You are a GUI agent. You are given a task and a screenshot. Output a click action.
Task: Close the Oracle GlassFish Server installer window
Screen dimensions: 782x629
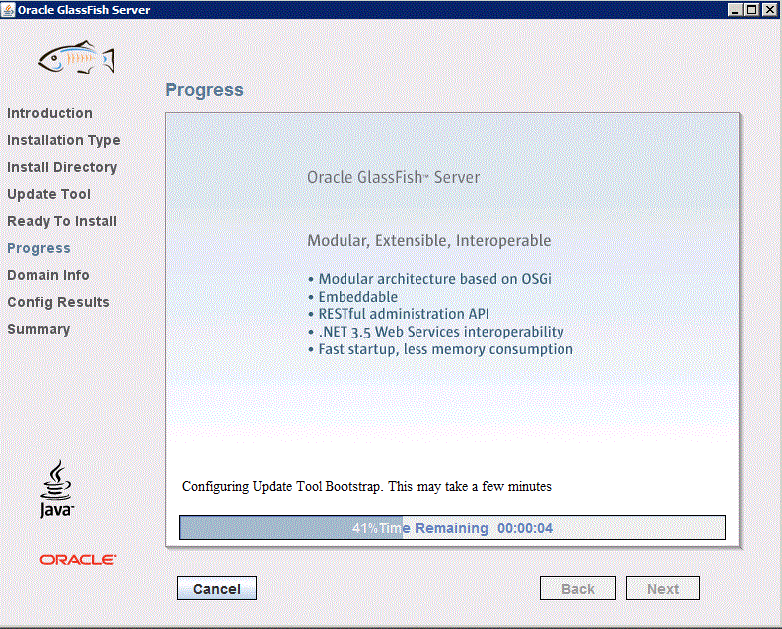(769, 9)
